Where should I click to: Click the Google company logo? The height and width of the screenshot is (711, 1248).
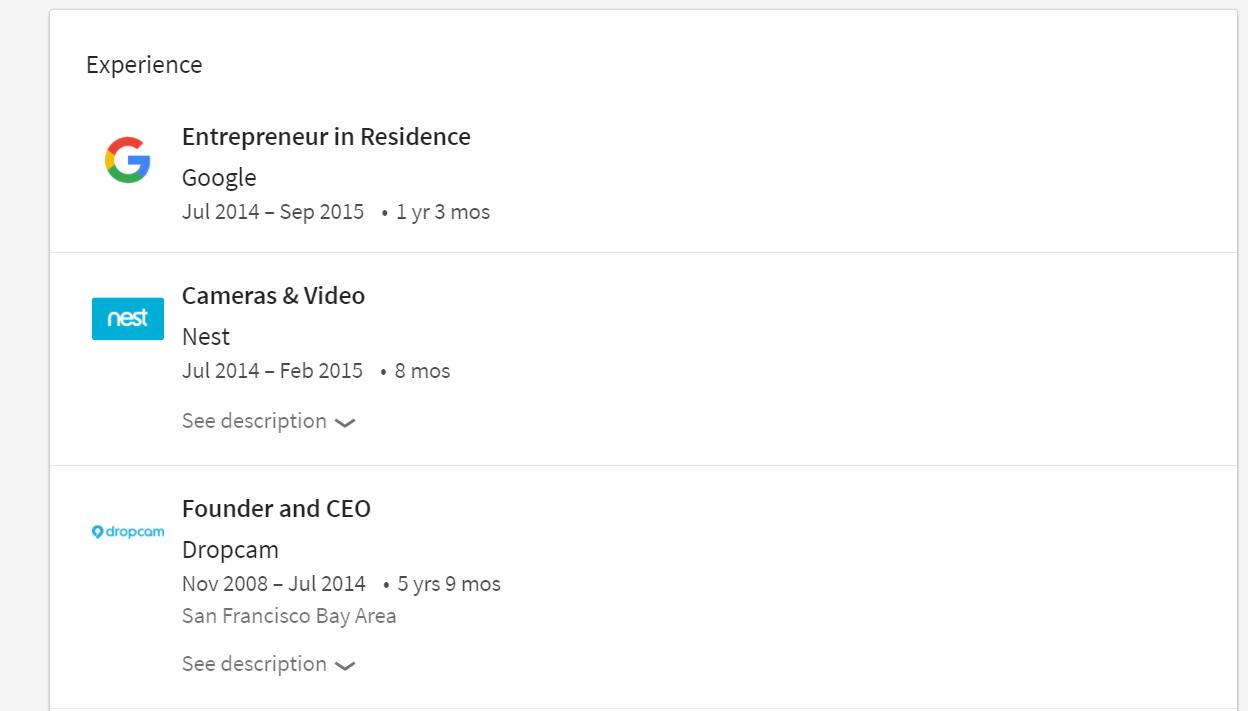click(128, 160)
